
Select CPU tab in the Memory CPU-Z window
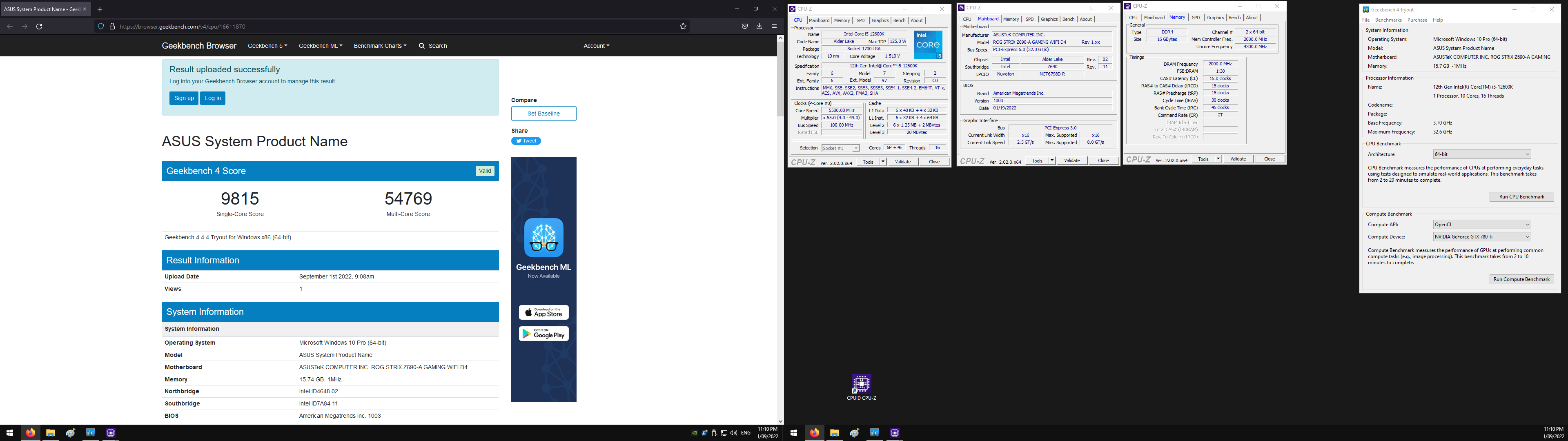click(x=1134, y=18)
